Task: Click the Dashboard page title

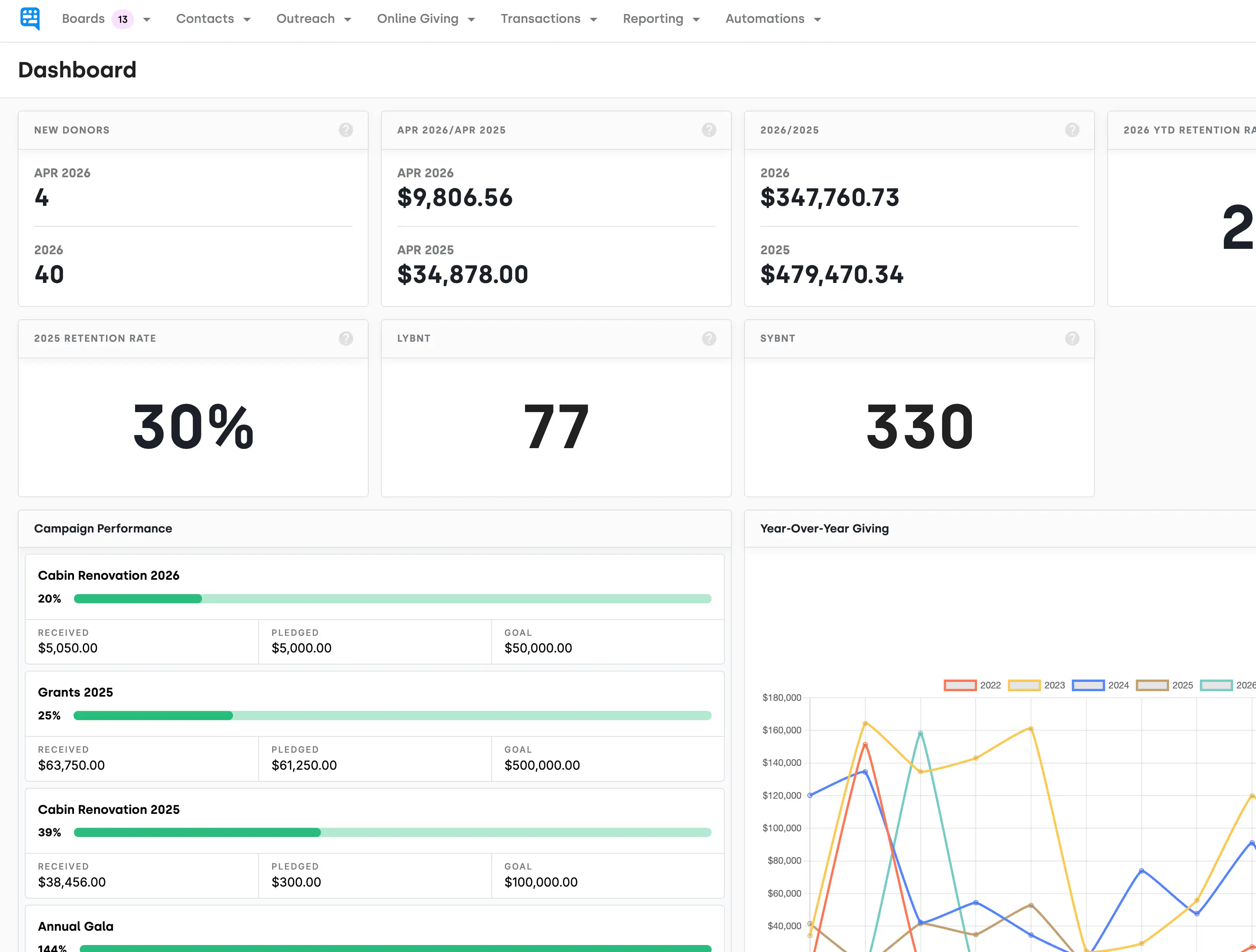Action: coord(77,70)
